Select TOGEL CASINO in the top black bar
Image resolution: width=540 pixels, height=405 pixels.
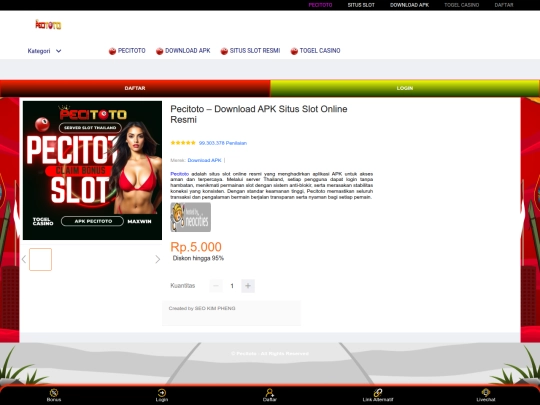tap(461, 5)
